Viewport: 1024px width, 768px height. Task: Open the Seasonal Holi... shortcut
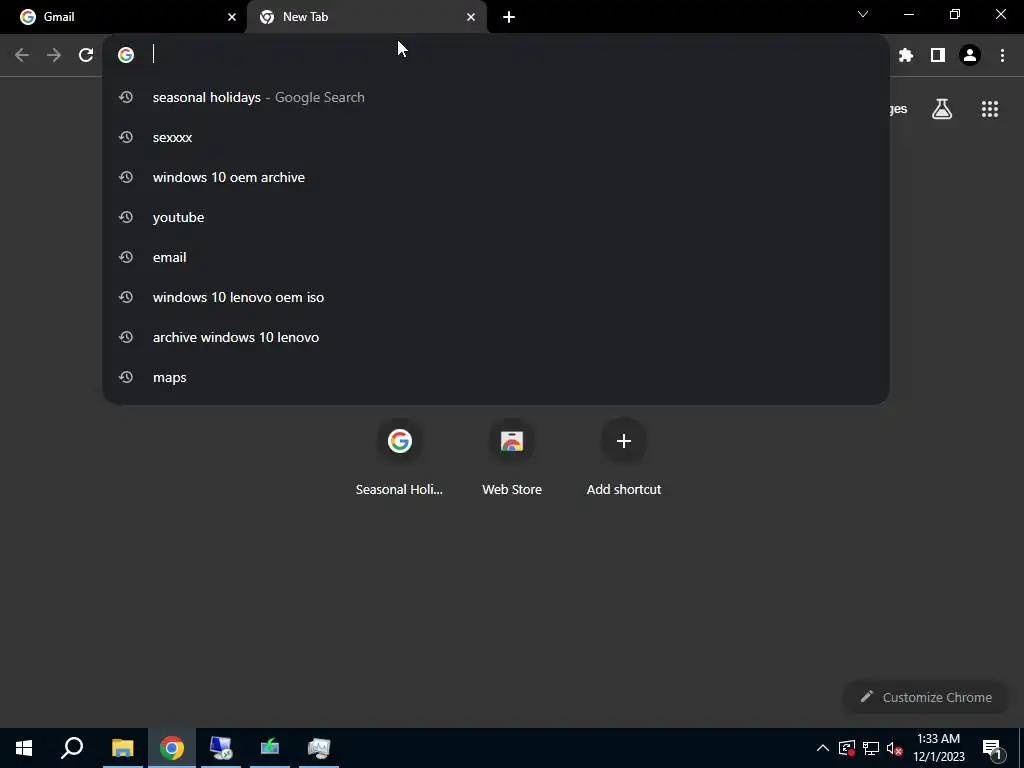399,458
